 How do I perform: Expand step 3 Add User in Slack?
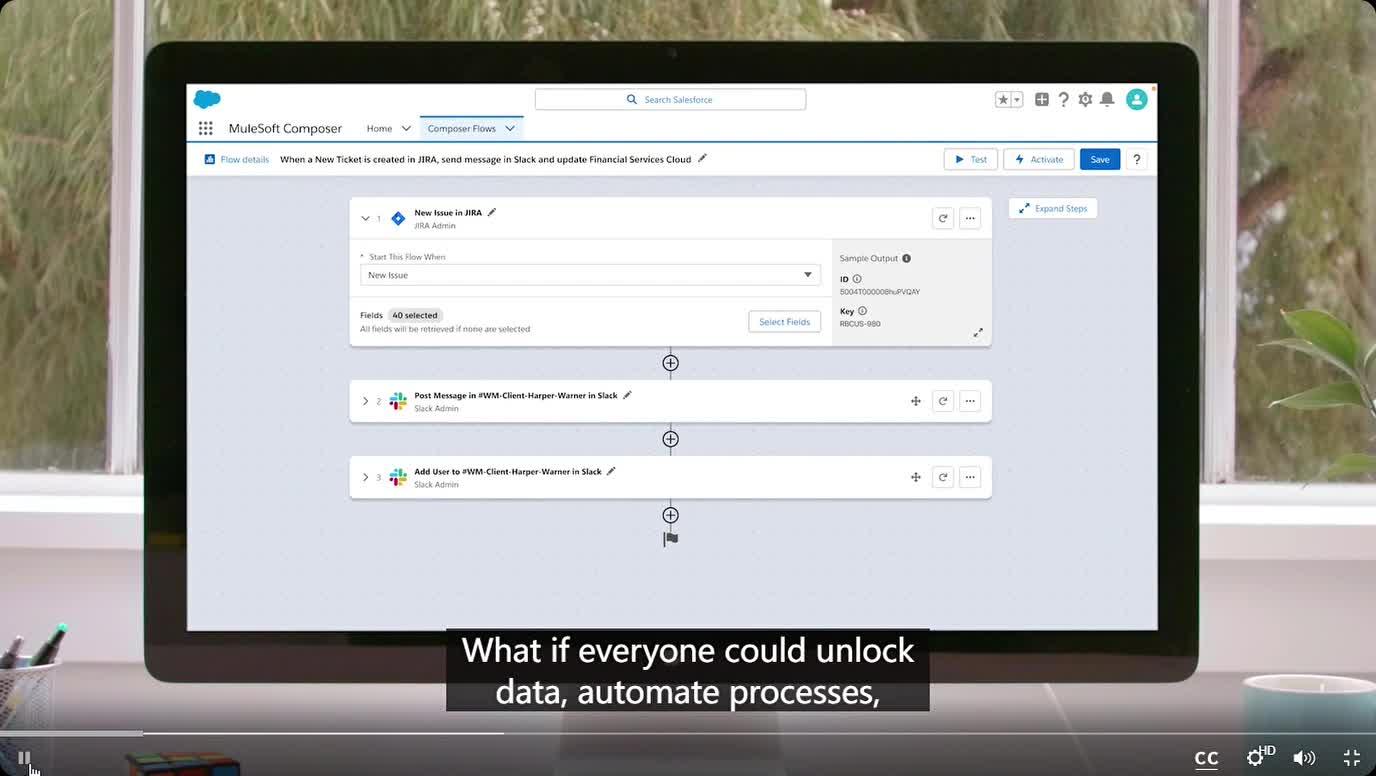(365, 477)
